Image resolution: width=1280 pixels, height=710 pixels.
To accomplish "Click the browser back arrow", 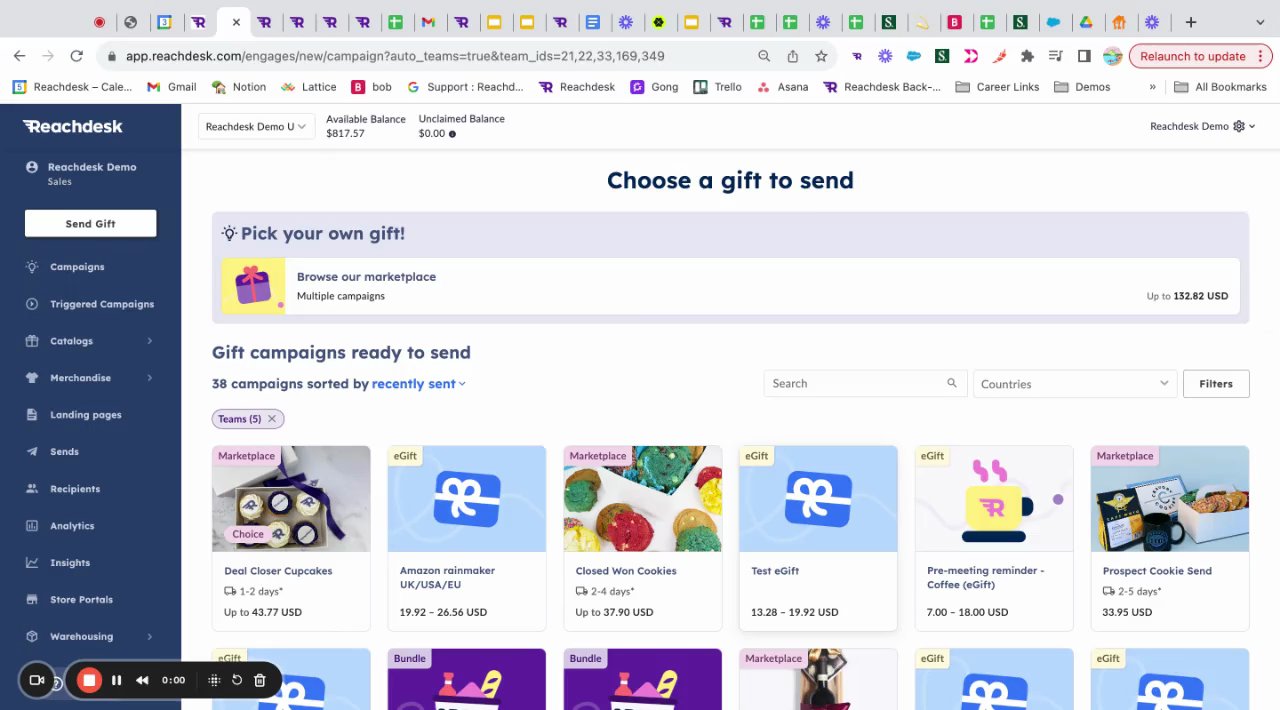I will (x=20, y=56).
